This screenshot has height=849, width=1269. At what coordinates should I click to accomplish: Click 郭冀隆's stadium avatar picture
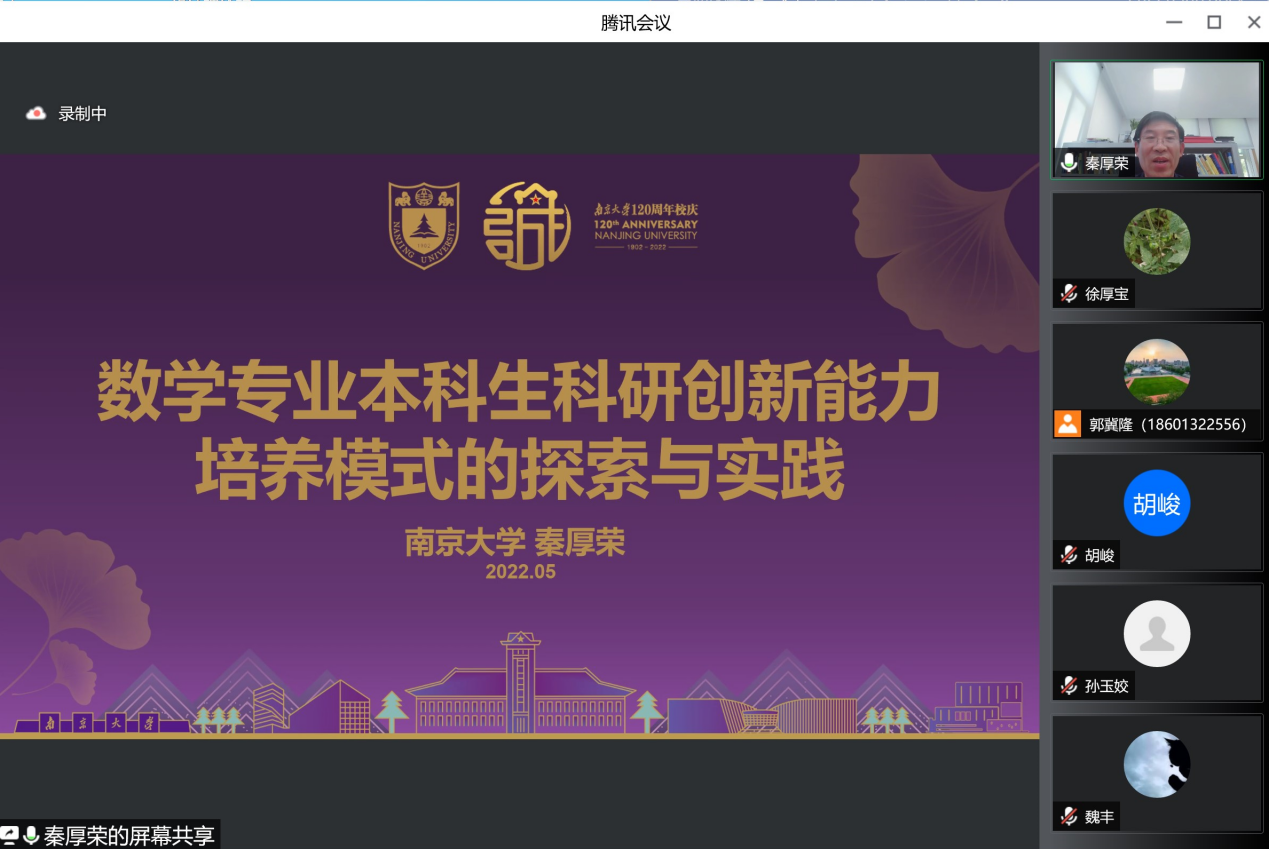1156,372
